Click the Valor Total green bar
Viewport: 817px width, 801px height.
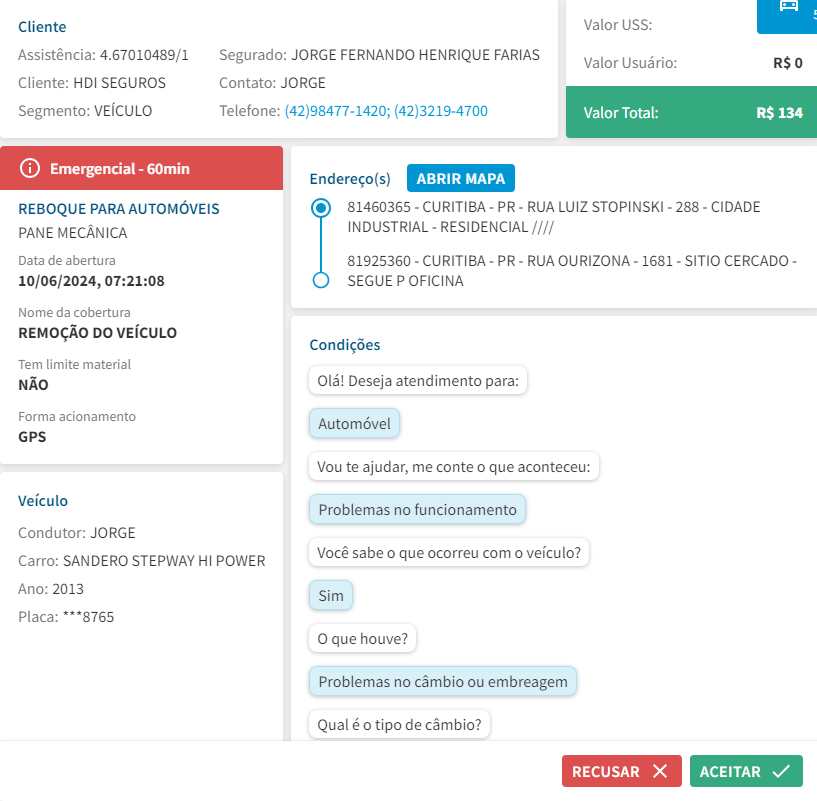click(691, 112)
